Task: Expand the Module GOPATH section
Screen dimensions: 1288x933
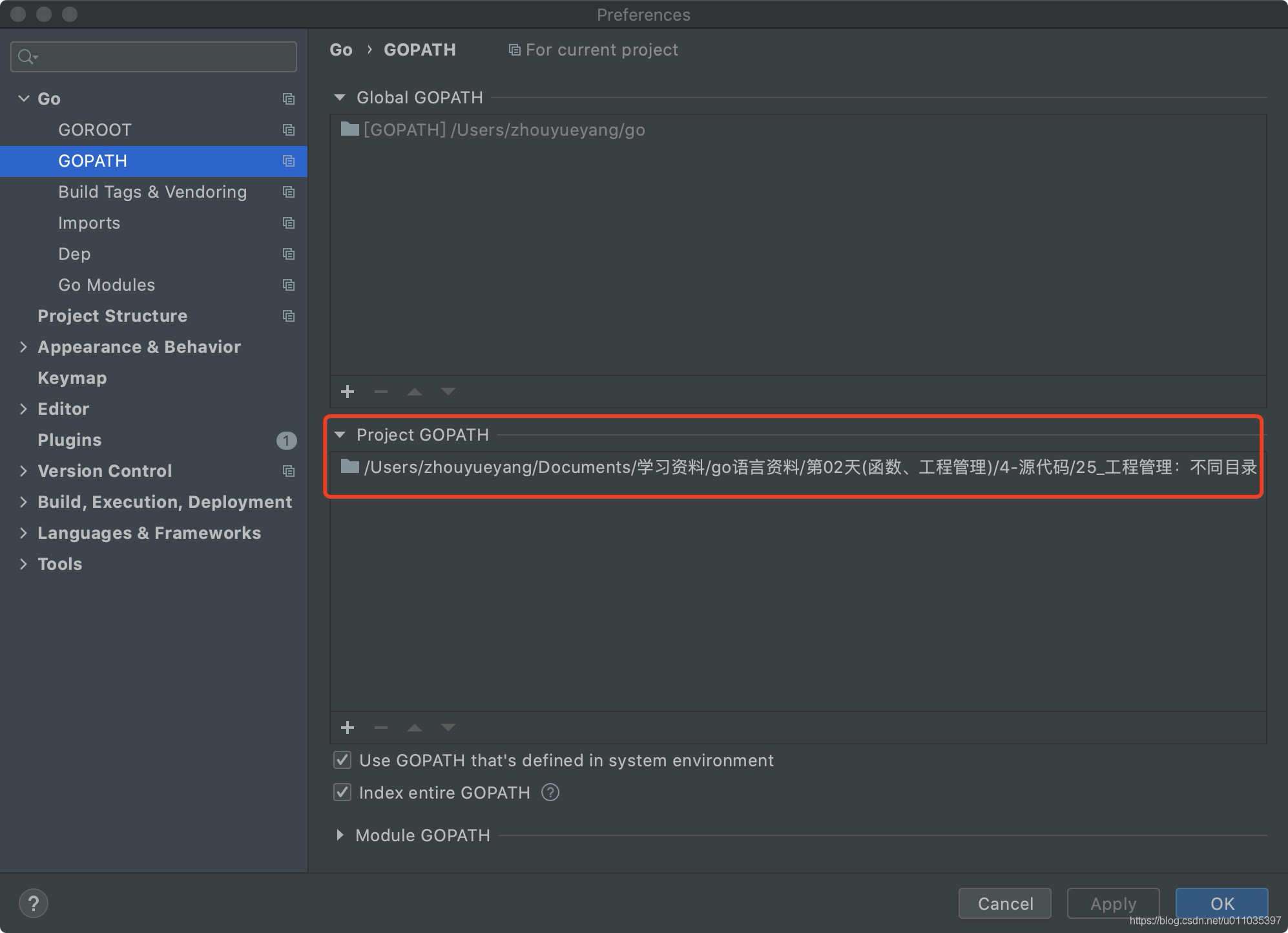Action: [348, 834]
